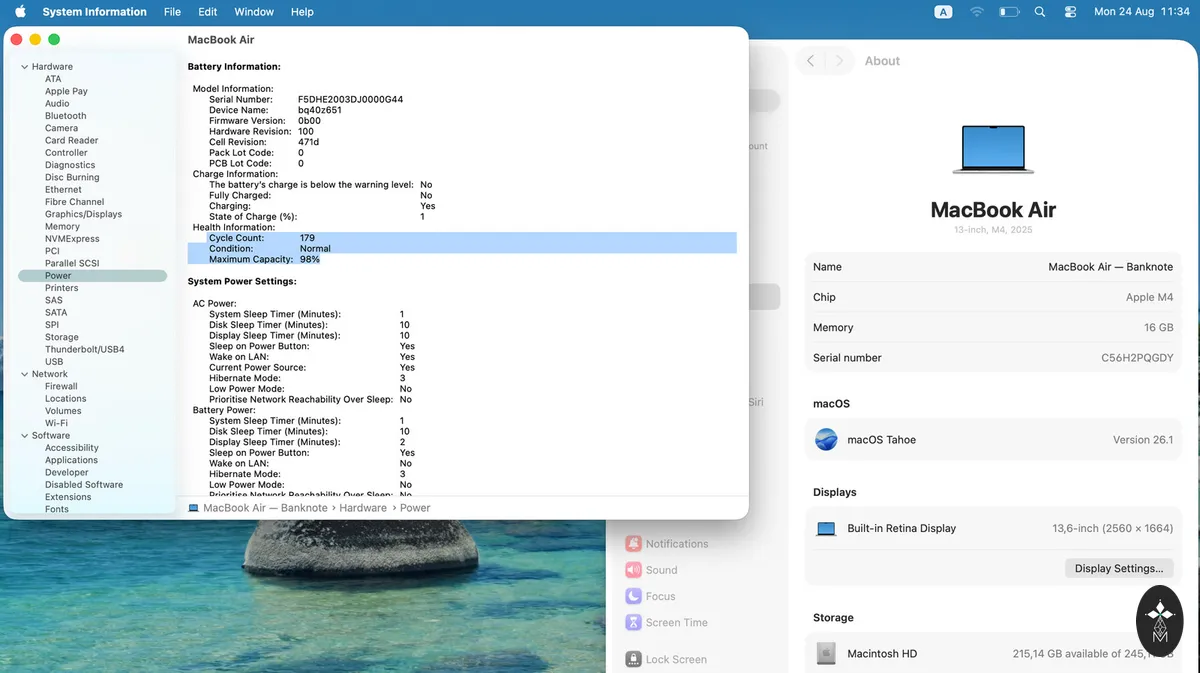Click the serial number C56H2PQGDY
1200x673 pixels.
(1137, 358)
